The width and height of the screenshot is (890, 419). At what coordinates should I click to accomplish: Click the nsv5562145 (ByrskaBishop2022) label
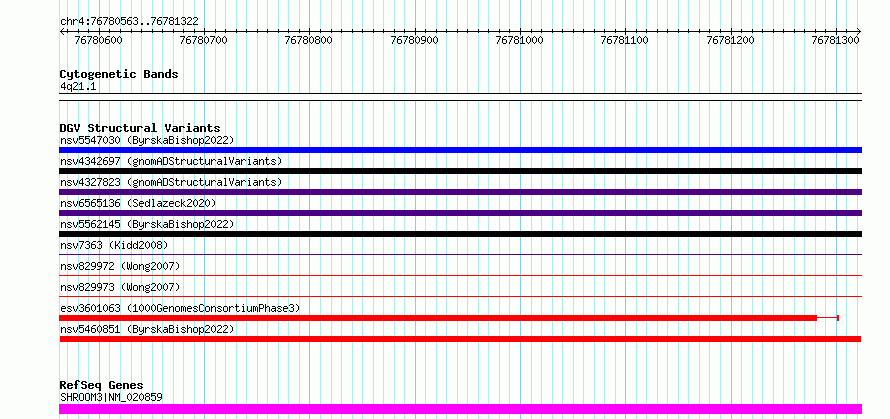coord(147,224)
